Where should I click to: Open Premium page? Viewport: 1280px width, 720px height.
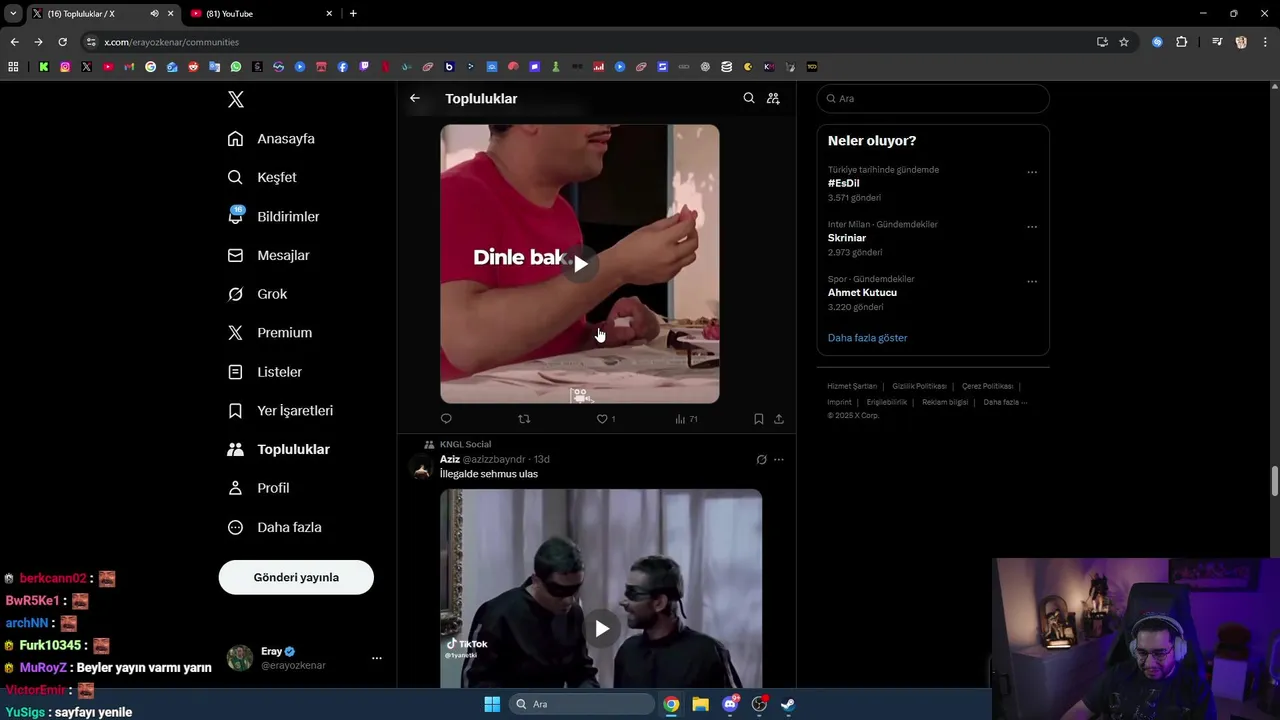click(270, 332)
